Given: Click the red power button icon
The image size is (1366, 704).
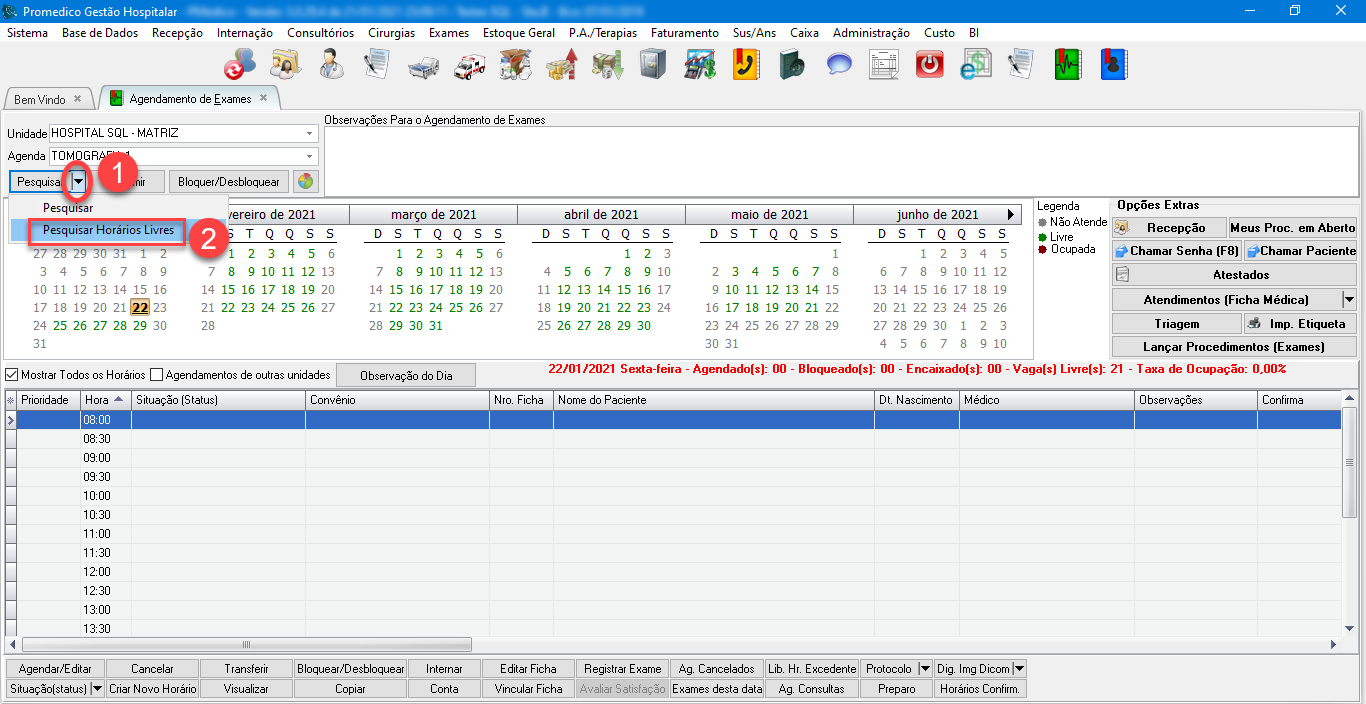Looking at the screenshot, I should (x=929, y=66).
